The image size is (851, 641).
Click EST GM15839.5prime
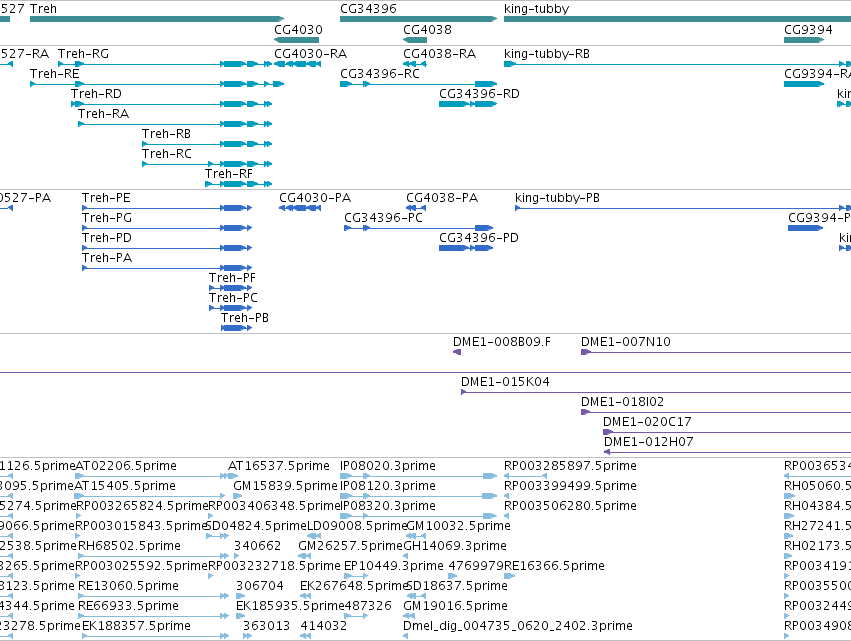[x=238, y=496]
